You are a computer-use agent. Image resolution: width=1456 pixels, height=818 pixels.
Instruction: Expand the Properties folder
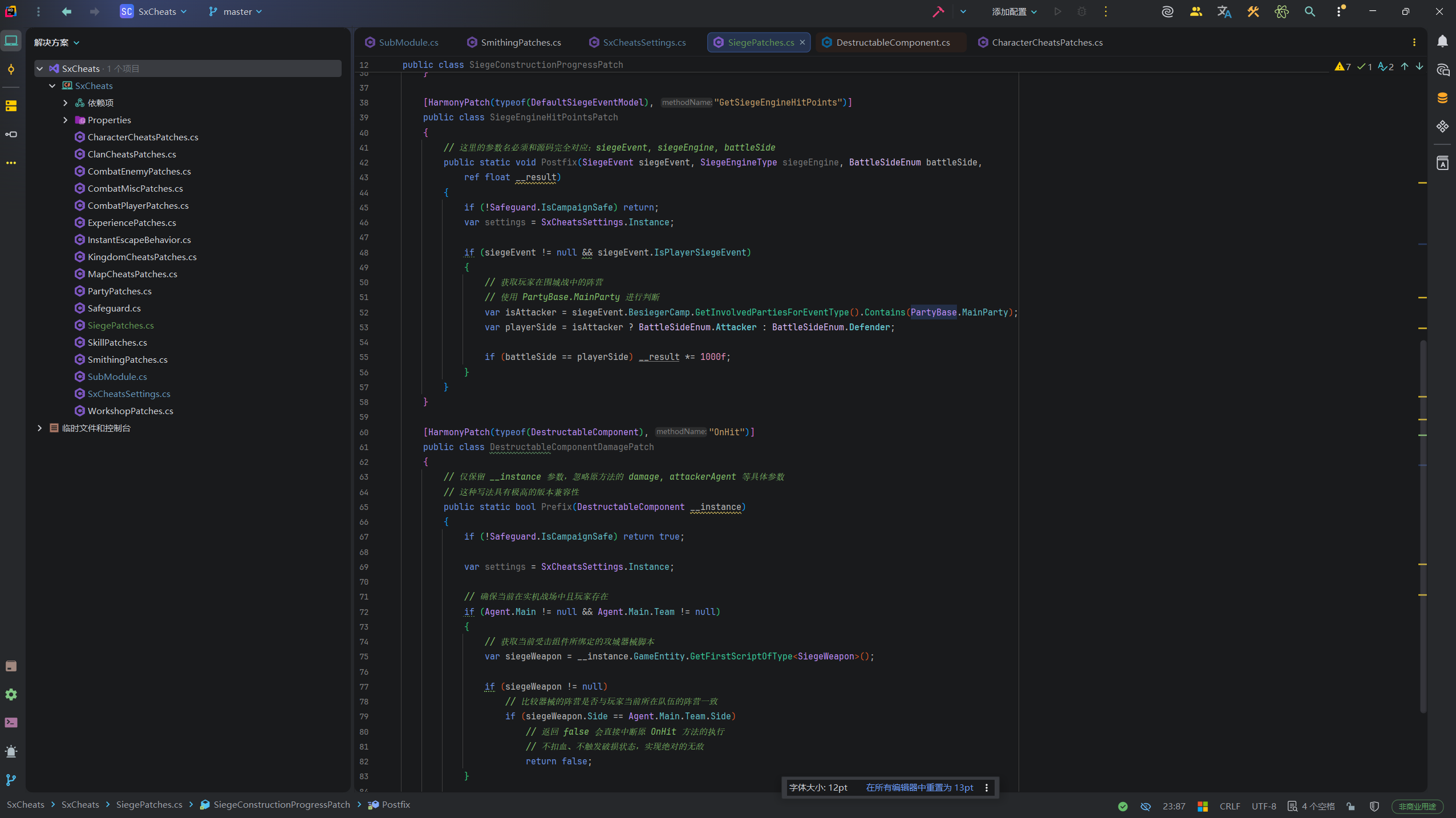[x=65, y=120]
